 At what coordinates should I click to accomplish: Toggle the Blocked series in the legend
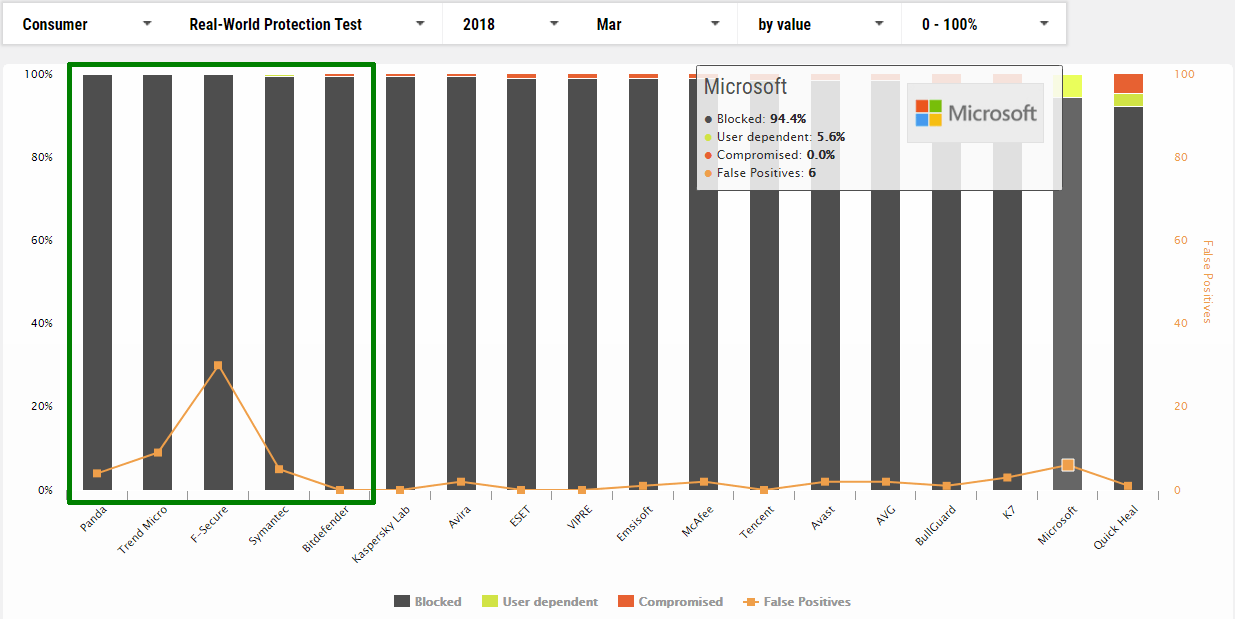click(428, 601)
